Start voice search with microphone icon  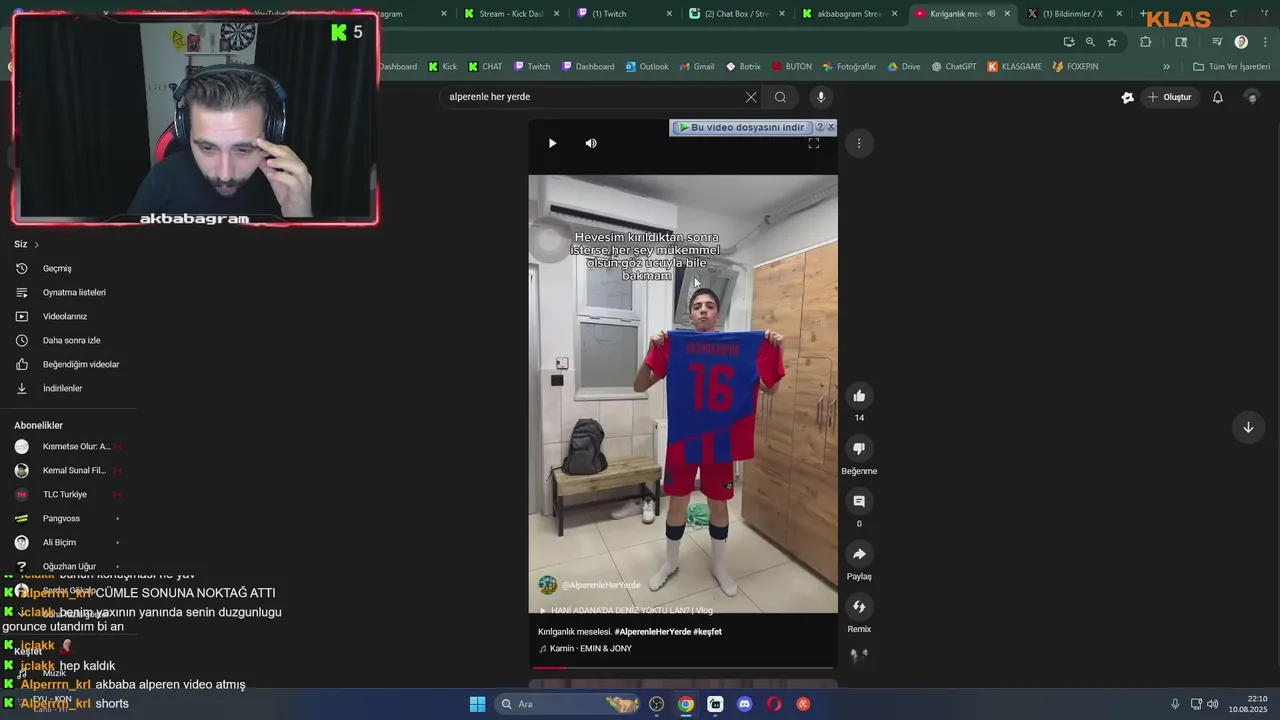(x=821, y=97)
